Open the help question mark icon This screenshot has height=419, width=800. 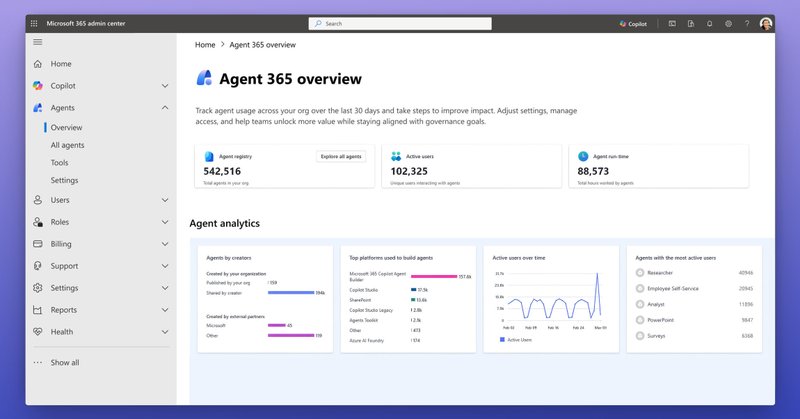tap(747, 23)
